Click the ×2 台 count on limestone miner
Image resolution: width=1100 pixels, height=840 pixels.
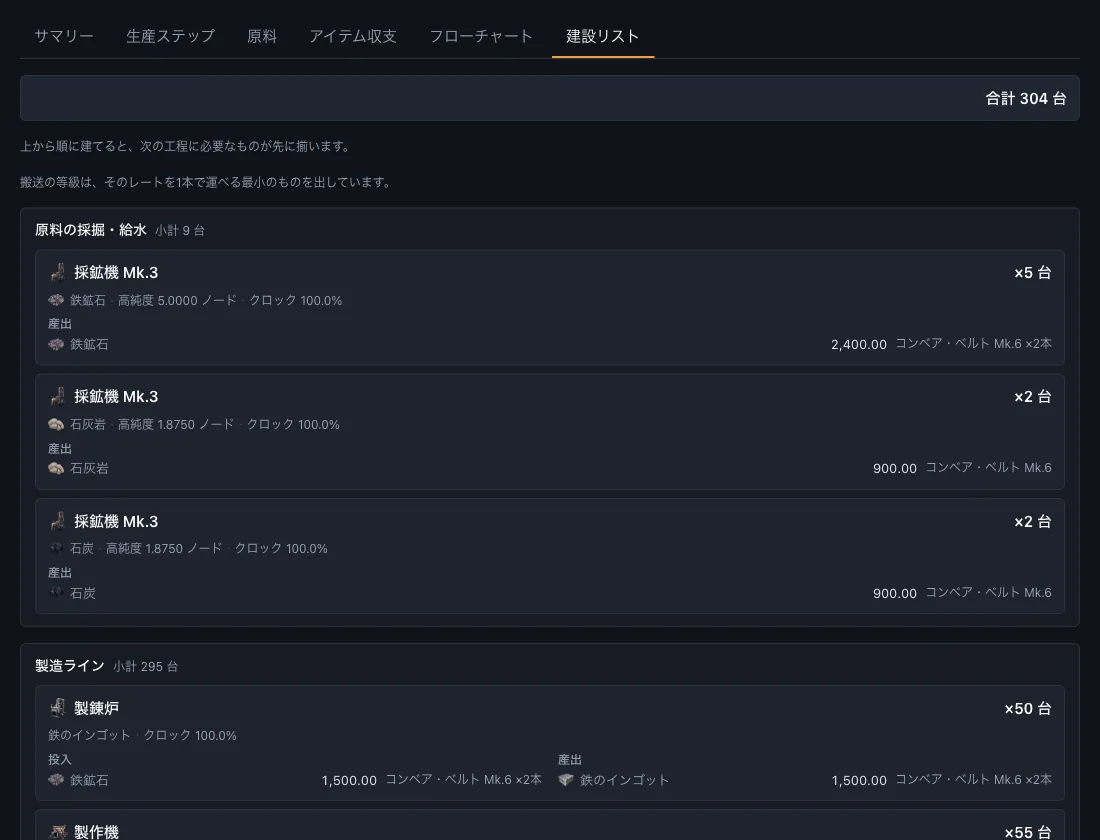(x=1033, y=396)
